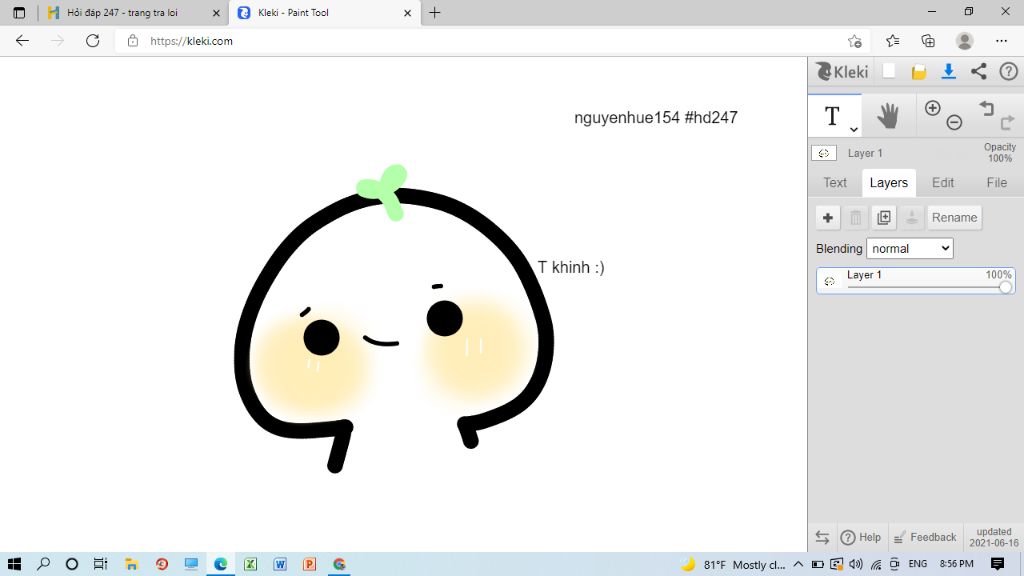Screen dimensions: 1024x576
Task: Switch to the File tab
Action: point(997,183)
